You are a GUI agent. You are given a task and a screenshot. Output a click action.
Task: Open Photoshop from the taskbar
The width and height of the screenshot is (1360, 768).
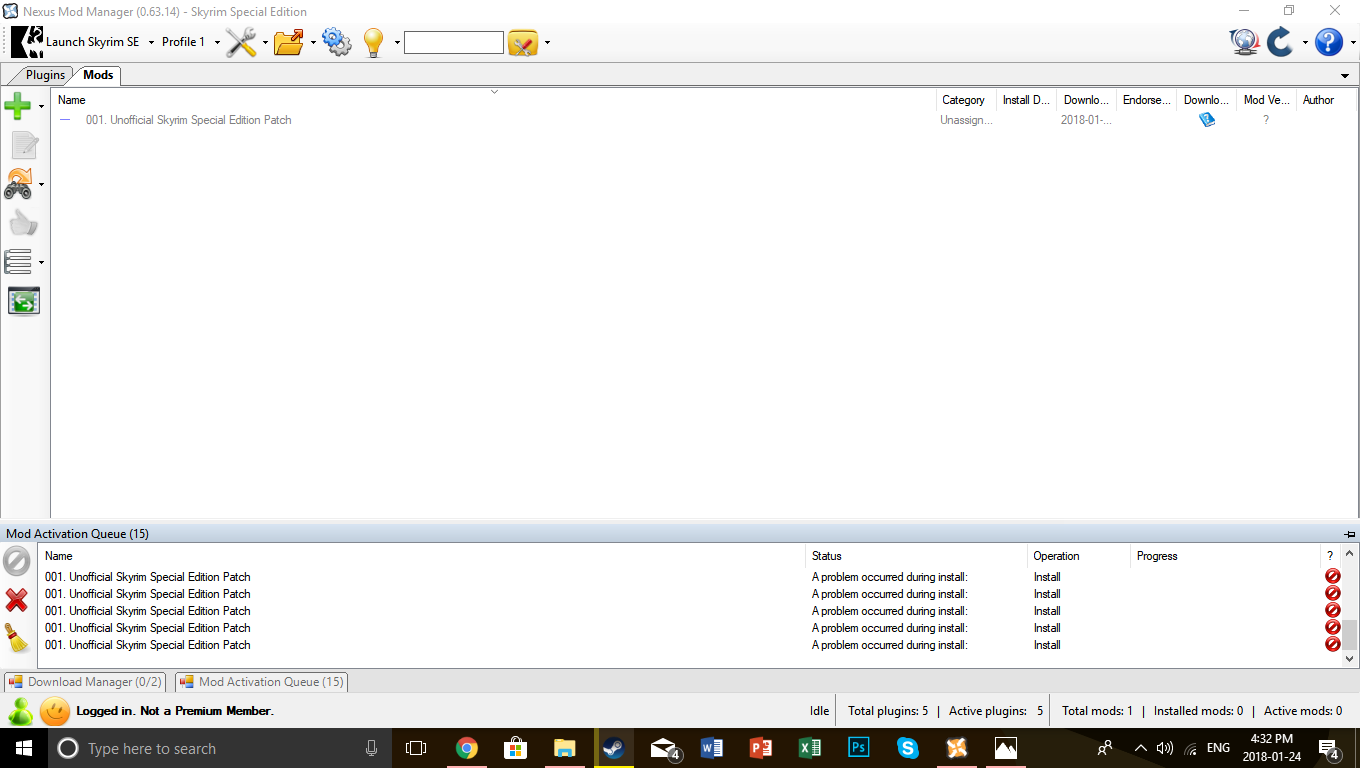tap(858, 748)
